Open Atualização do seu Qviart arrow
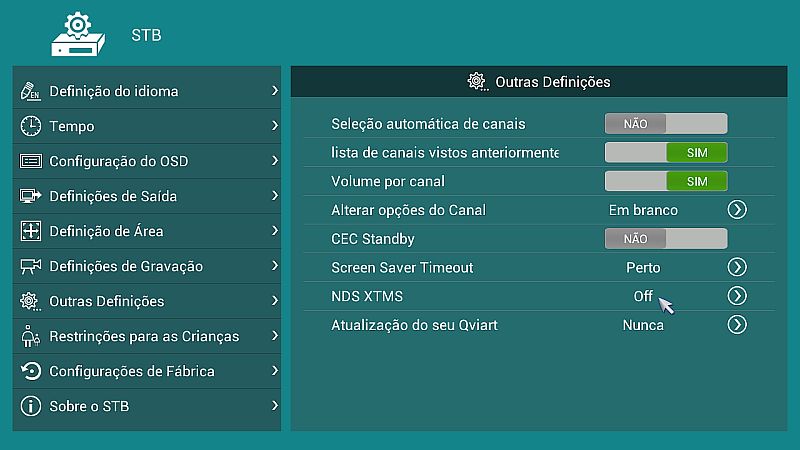This screenshot has height=450, width=800. coord(737,325)
